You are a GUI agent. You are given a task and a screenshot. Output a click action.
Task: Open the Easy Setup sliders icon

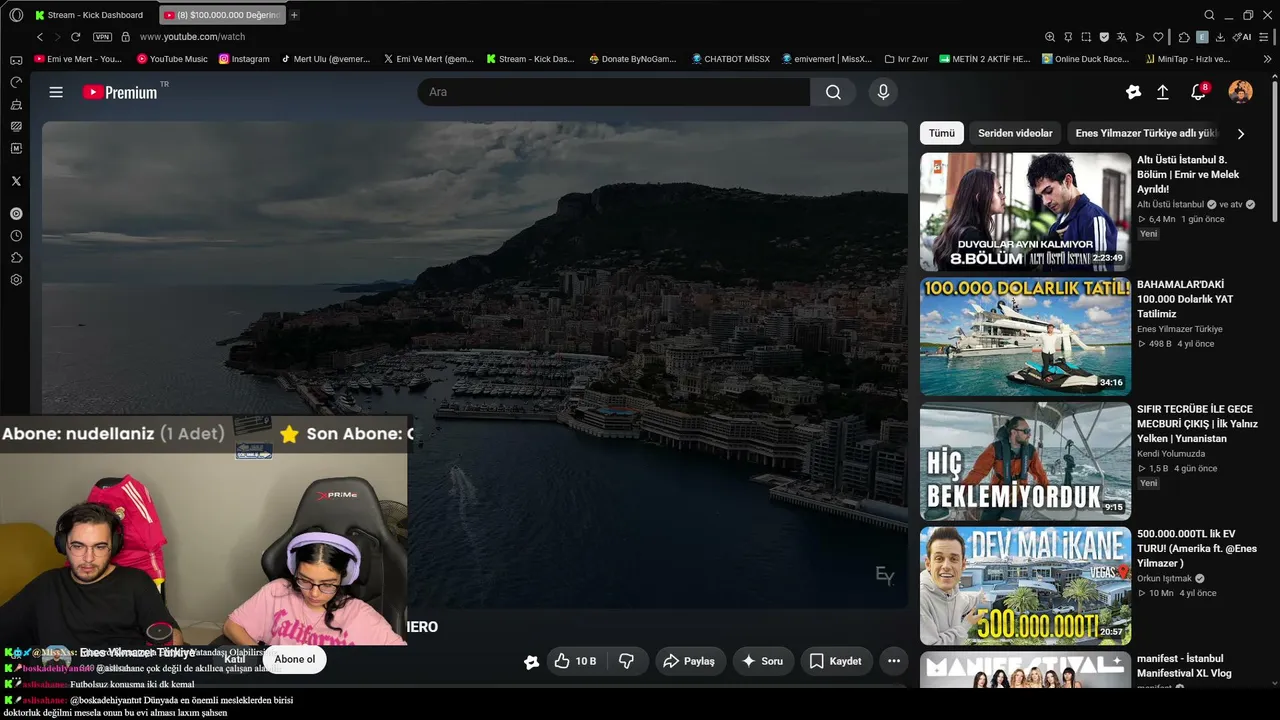pos(1264,37)
